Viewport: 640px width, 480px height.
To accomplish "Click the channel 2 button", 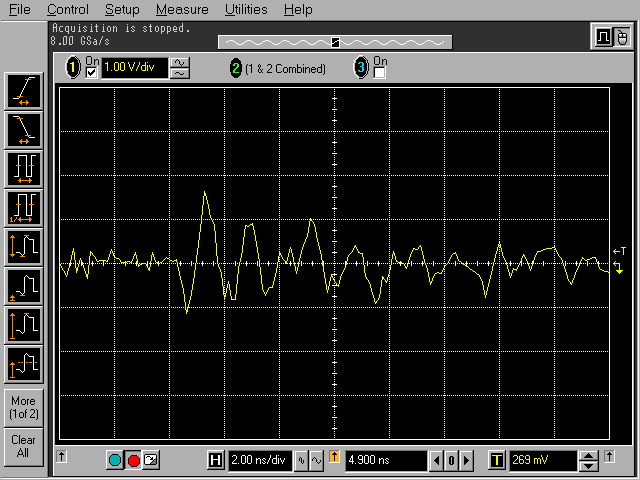I will coord(236,68).
